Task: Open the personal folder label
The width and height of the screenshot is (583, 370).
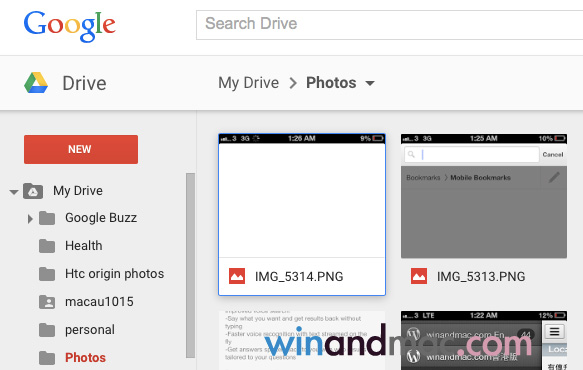Action: point(90,330)
